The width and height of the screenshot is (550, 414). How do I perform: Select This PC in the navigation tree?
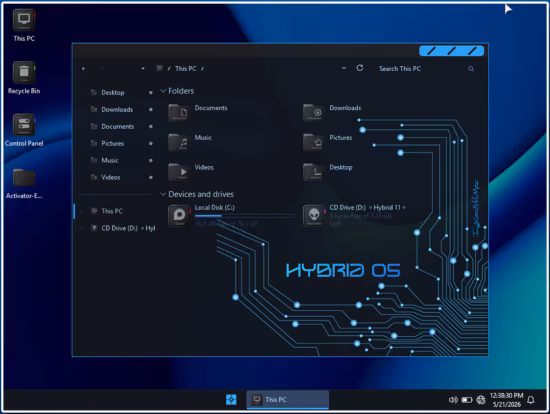[112, 211]
